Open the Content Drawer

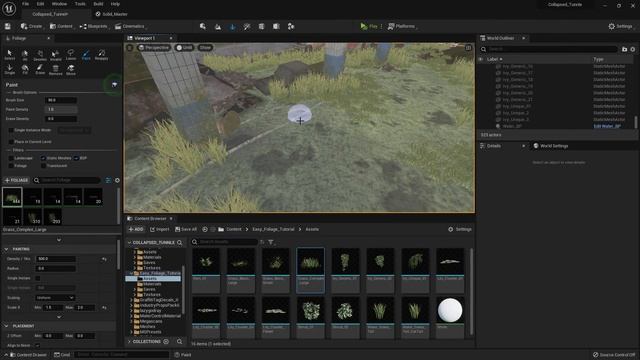click(x=28, y=355)
